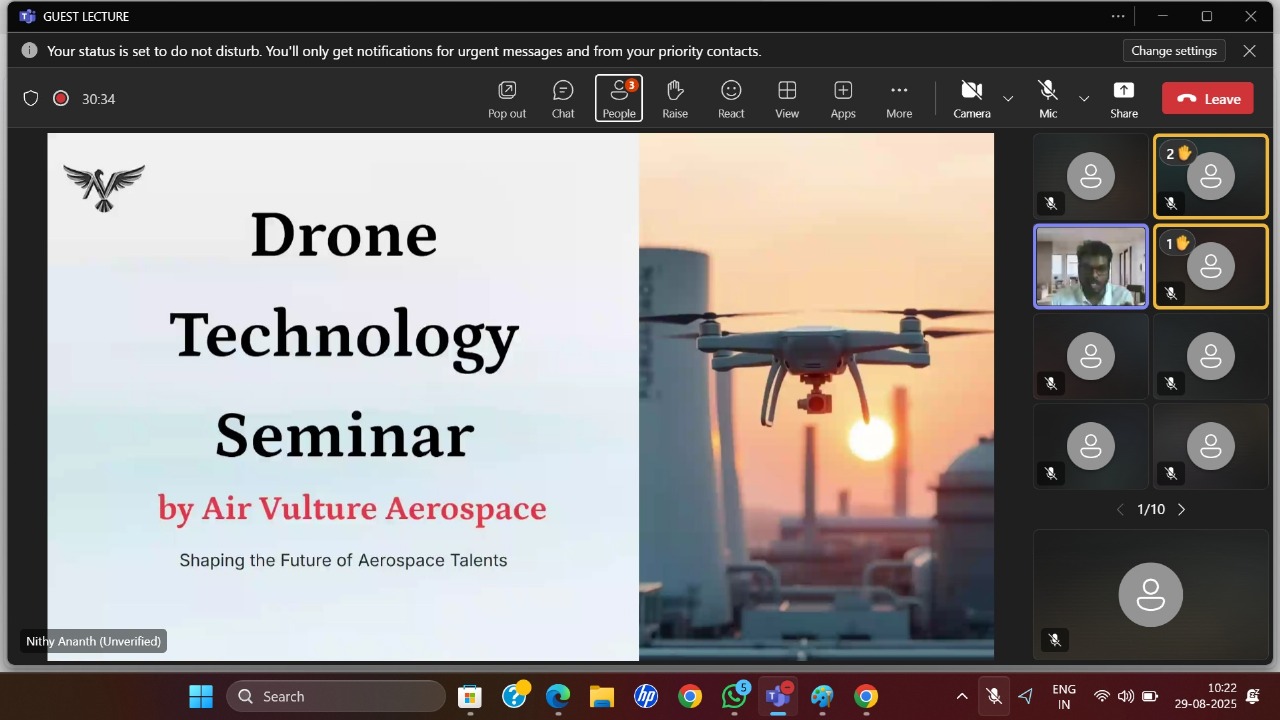Open the React emoji menu
This screenshot has height=720, width=1280.
coord(731,99)
